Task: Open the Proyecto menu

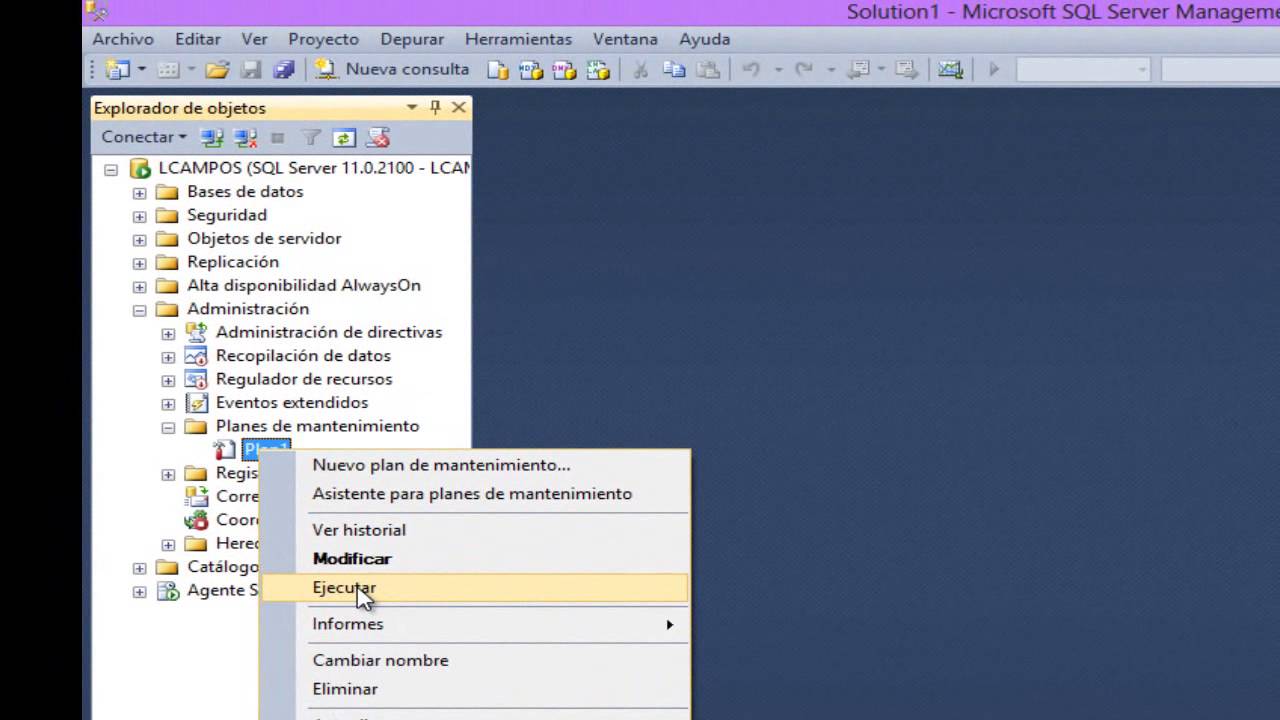Action: [x=323, y=39]
